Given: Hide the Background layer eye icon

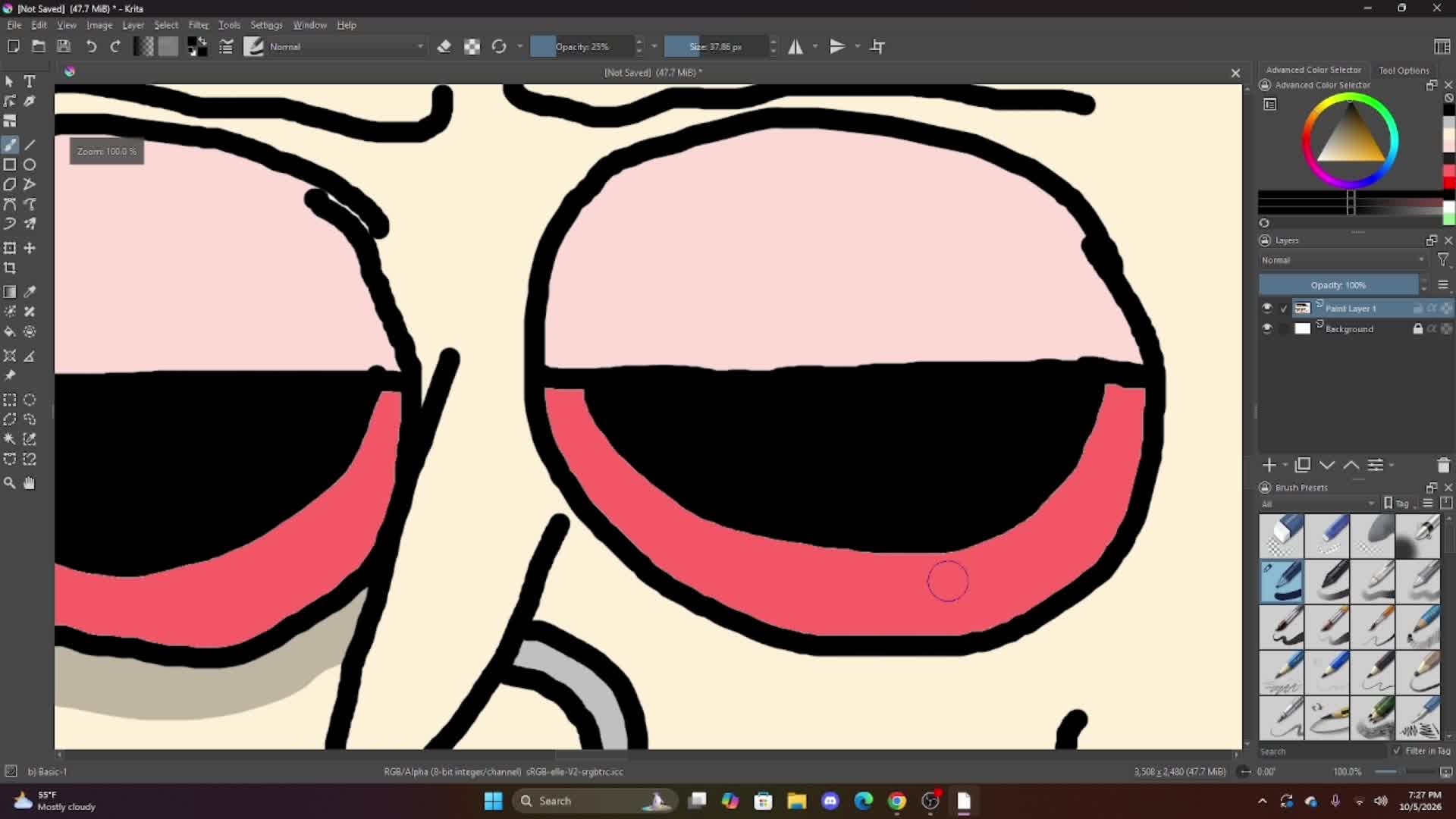Looking at the screenshot, I should 1267,328.
